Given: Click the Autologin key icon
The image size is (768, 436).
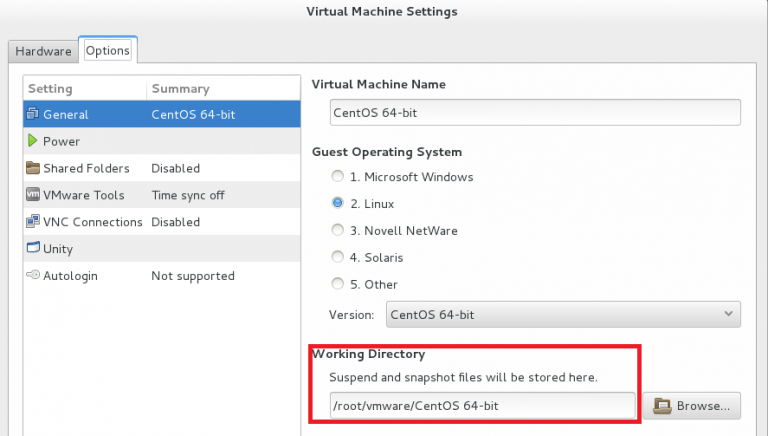Looking at the screenshot, I should pos(33,275).
